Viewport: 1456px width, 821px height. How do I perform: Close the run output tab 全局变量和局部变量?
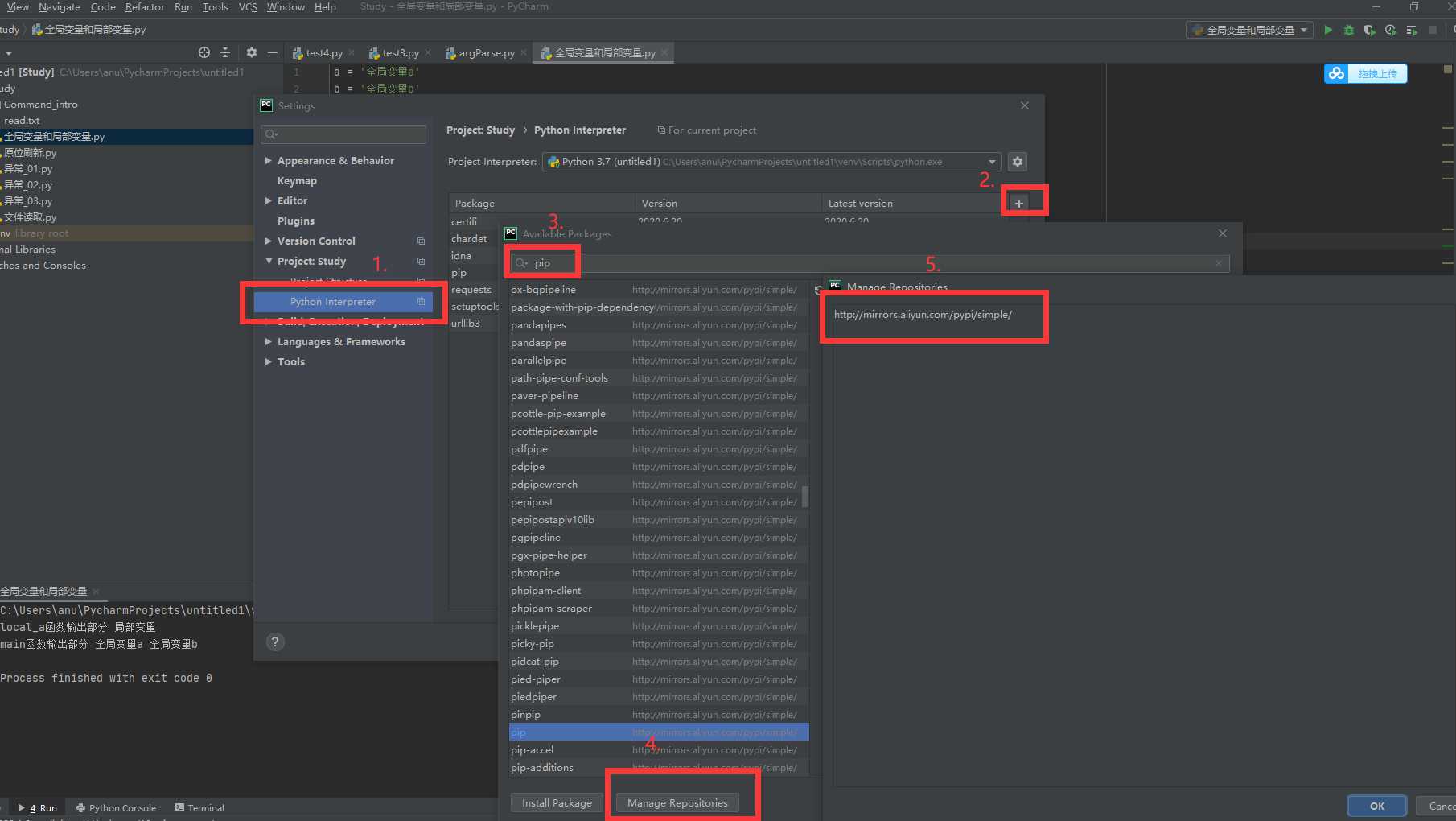pos(96,592)
